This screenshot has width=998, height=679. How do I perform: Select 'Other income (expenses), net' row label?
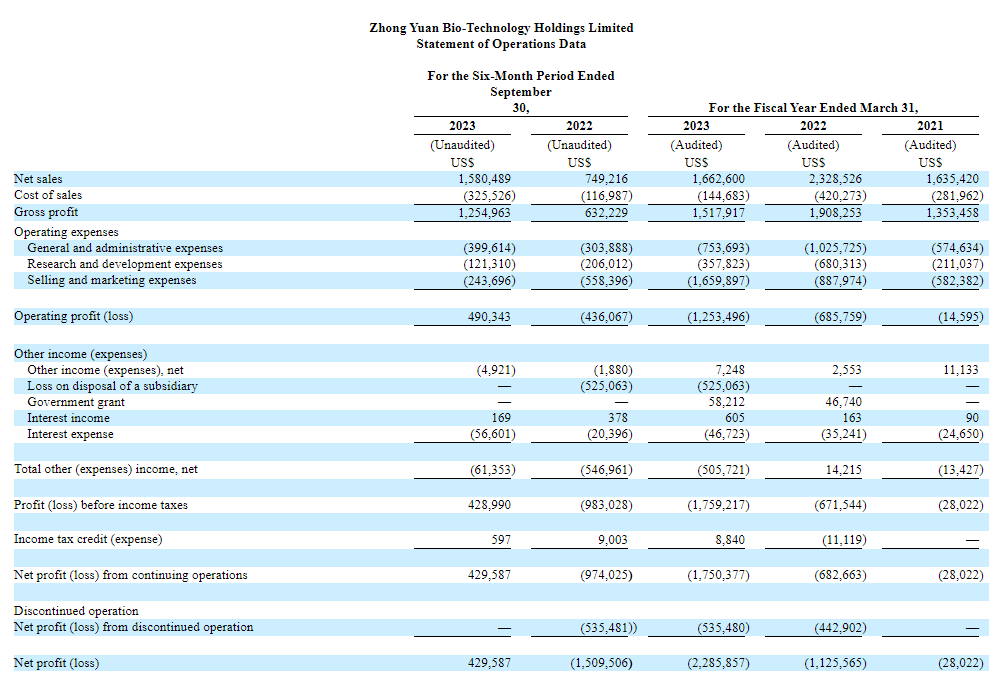point(105,370)
